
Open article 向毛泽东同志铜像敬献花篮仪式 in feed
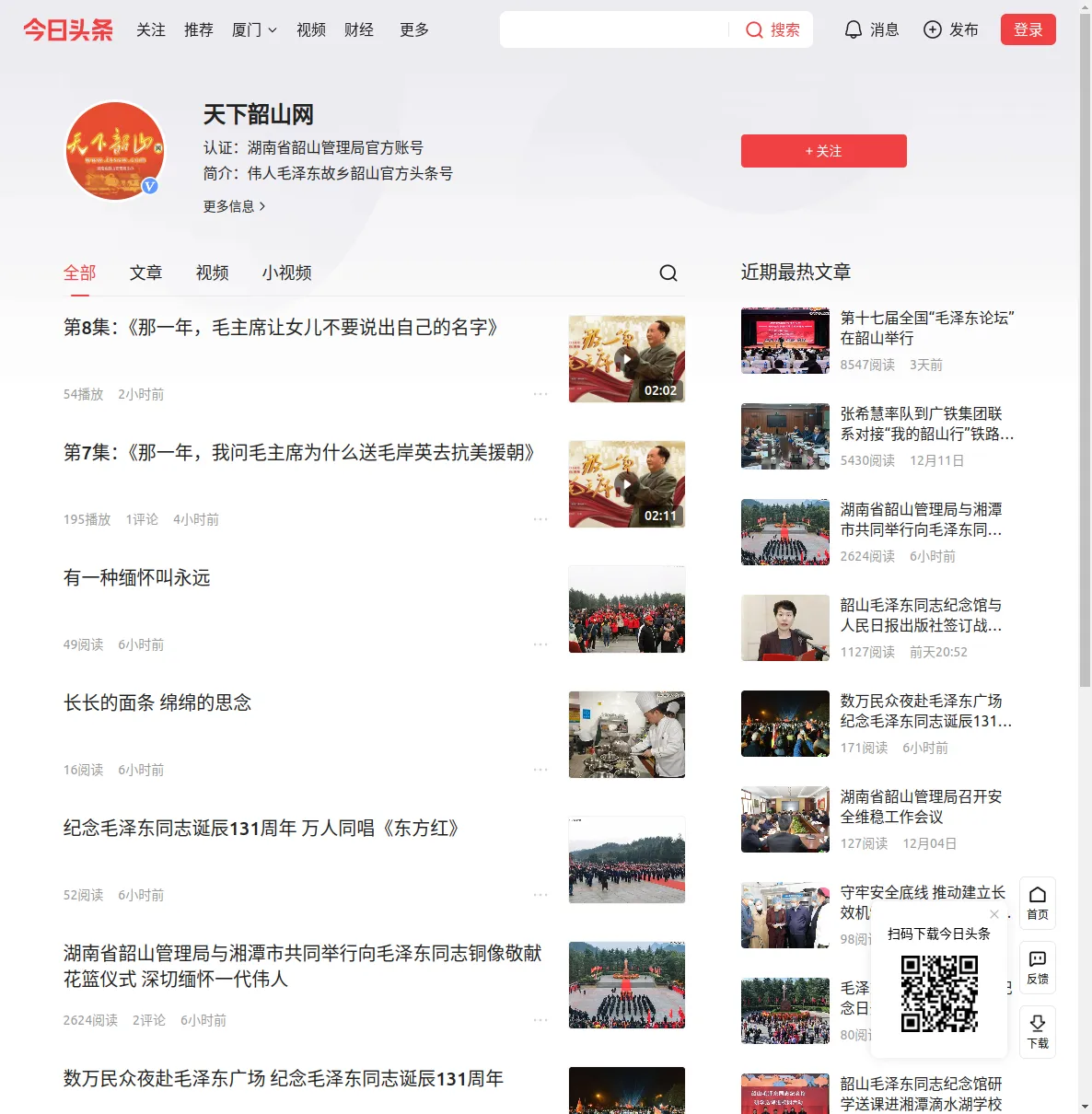coord(303,966)
